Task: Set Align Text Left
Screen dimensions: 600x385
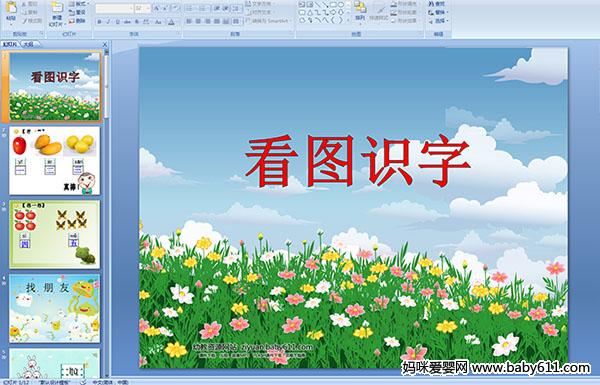Action: pyautogui.click(x=189, y=21)
